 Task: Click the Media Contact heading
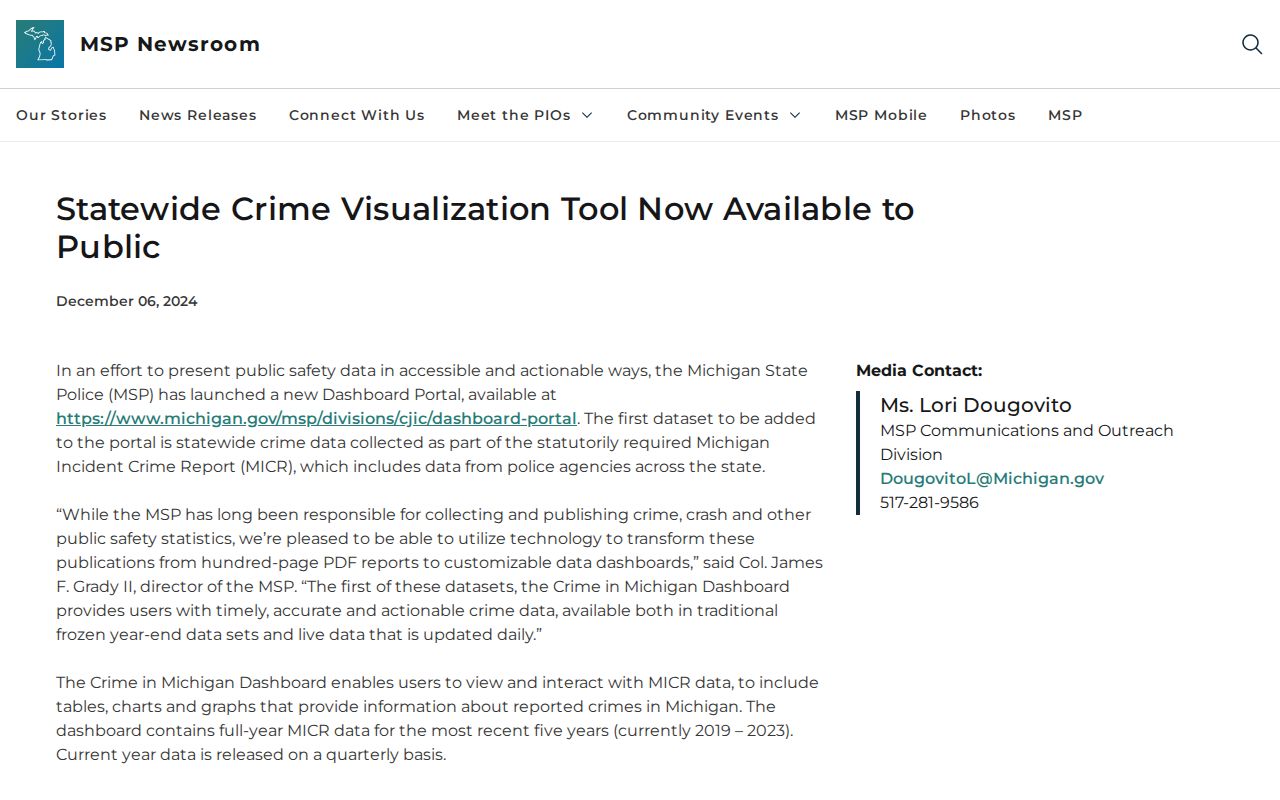pos(919,370)
